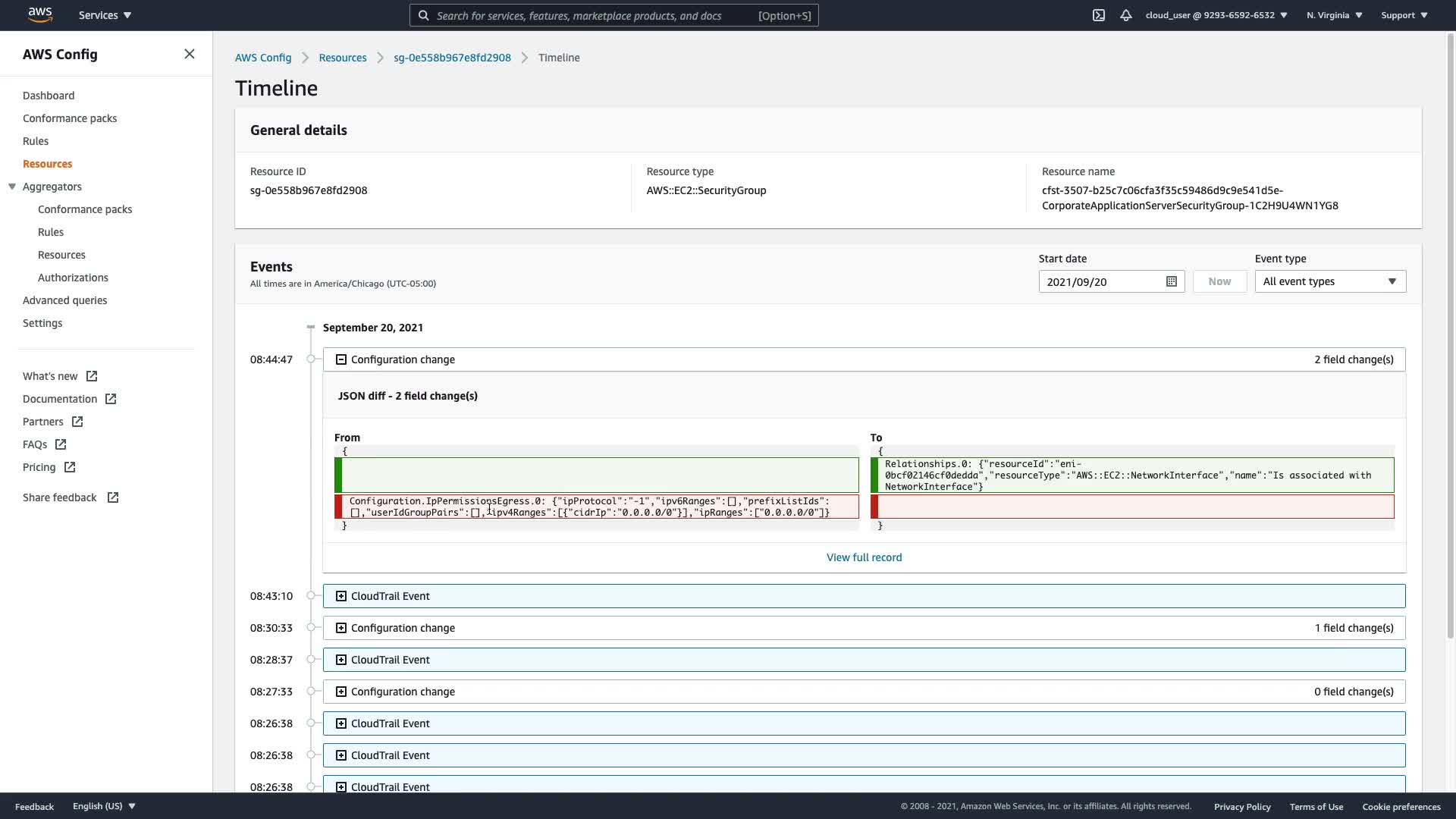Click external link icon beside Share feedback
The width and height of the screenshot is (1456, 819).
coord(113,497)
